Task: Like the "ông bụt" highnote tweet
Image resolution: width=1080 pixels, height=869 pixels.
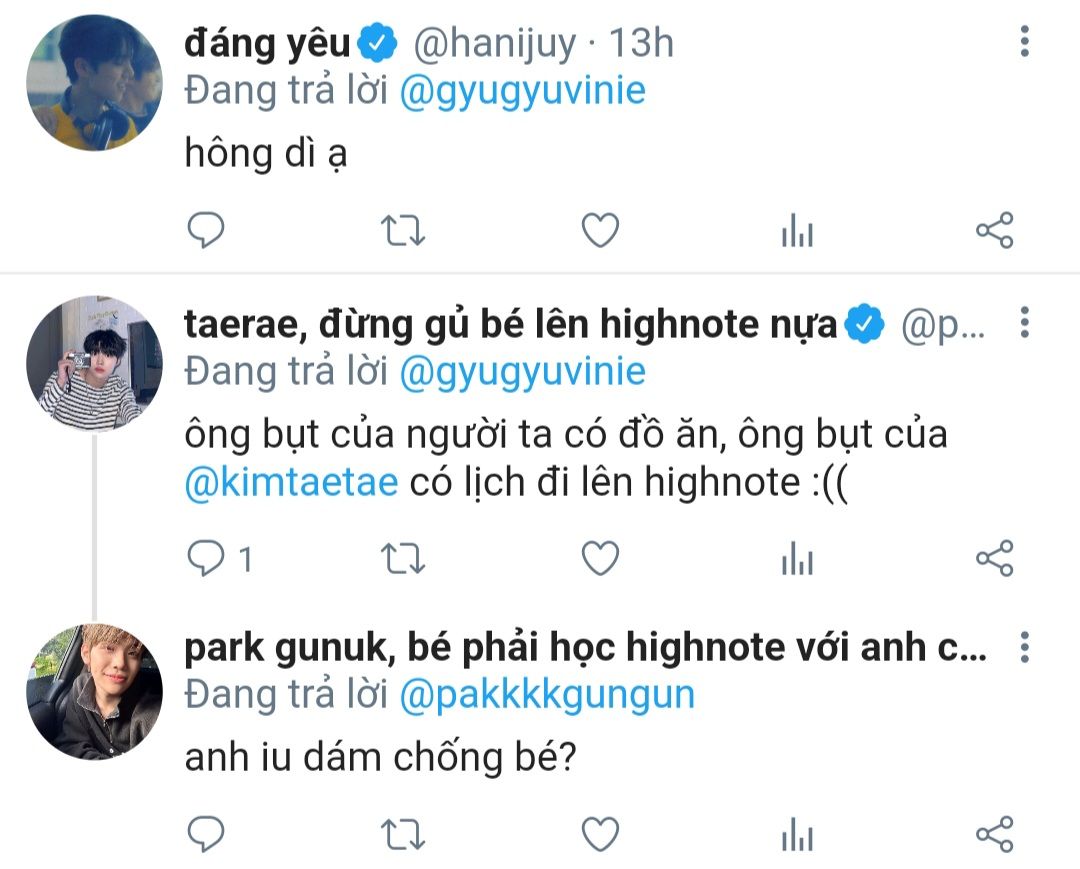Action: point(600,558)
